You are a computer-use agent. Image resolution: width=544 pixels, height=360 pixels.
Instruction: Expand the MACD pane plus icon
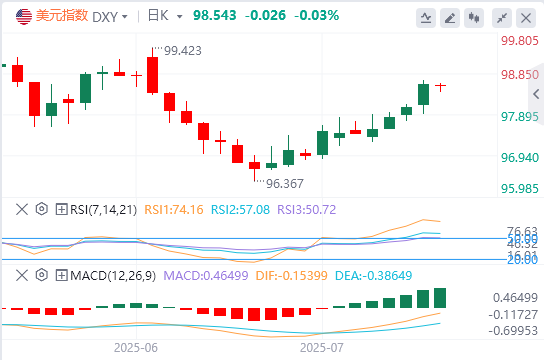pyautogui.click(x=61, y=276)
